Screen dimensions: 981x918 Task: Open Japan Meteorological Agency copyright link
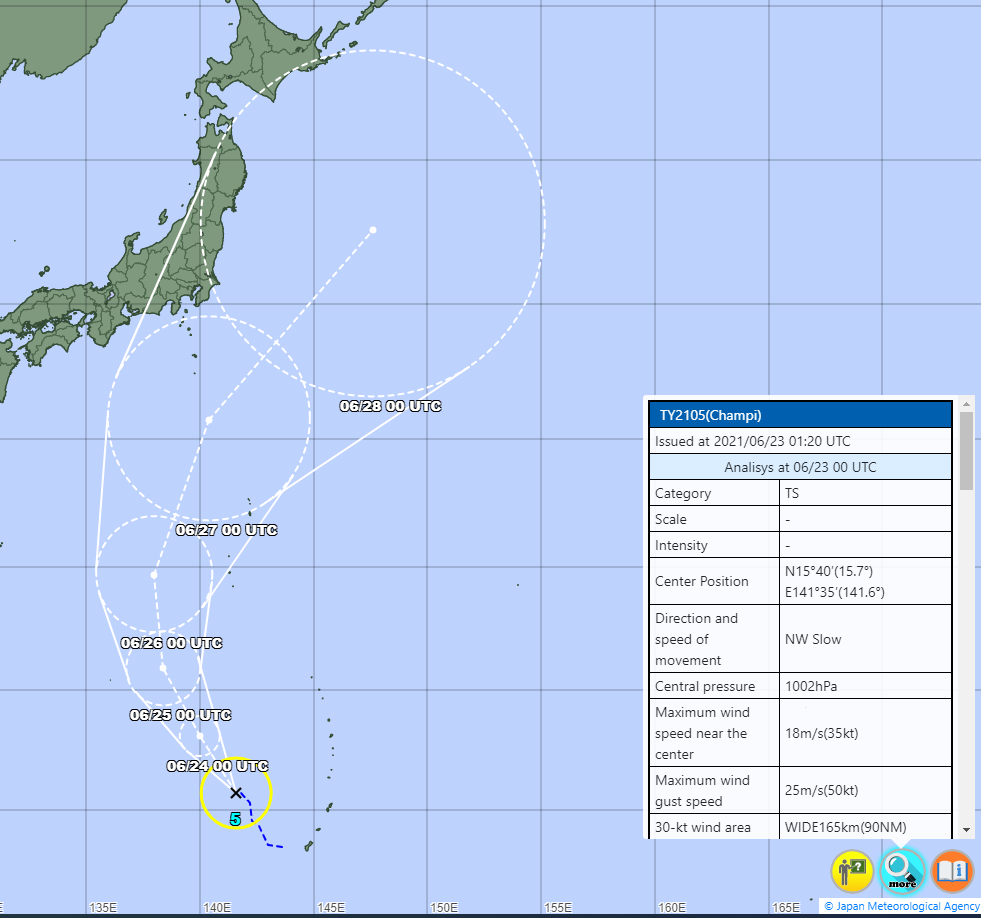(x=902, y=906)
